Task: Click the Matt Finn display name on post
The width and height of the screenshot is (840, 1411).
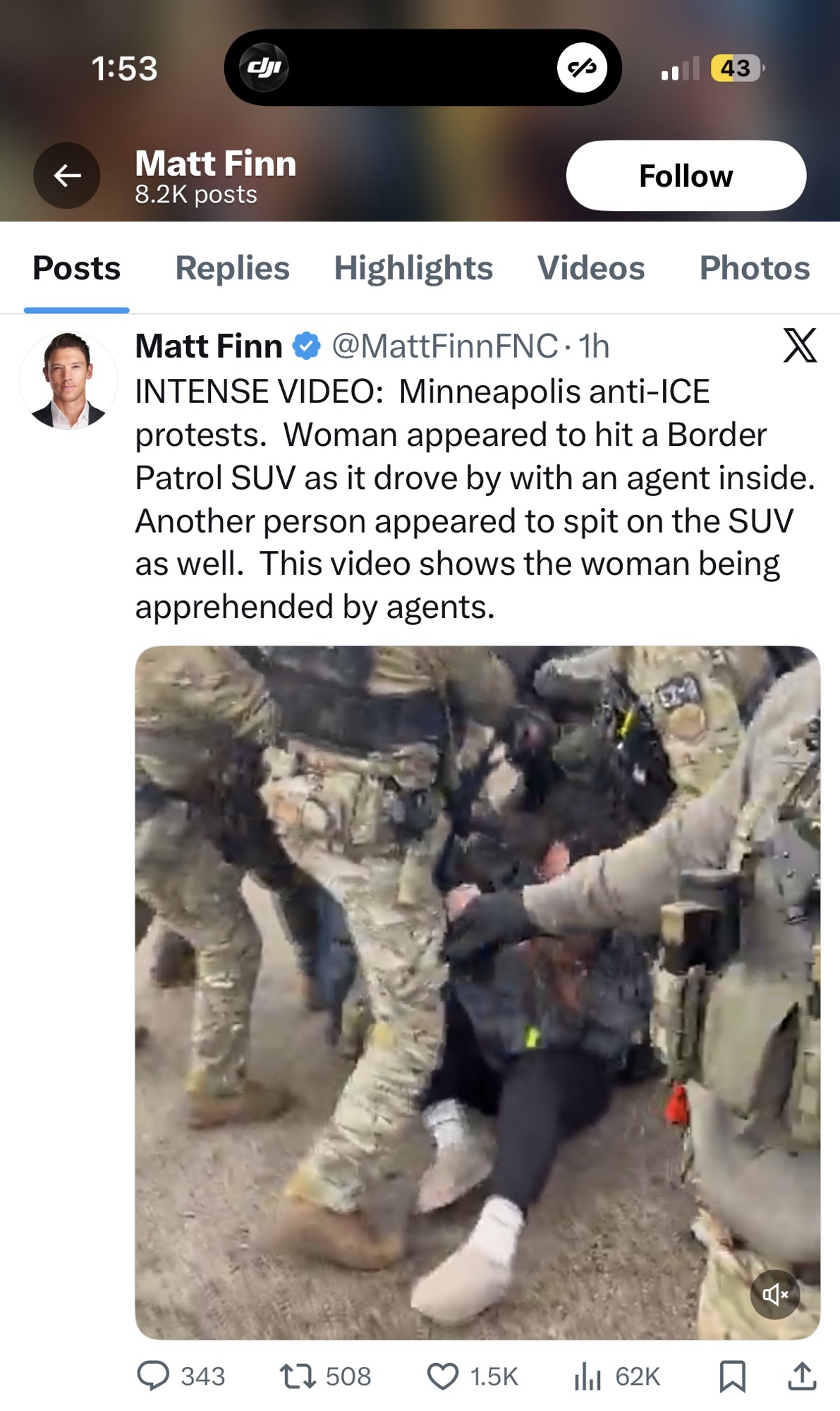Action: click(209, 346)
